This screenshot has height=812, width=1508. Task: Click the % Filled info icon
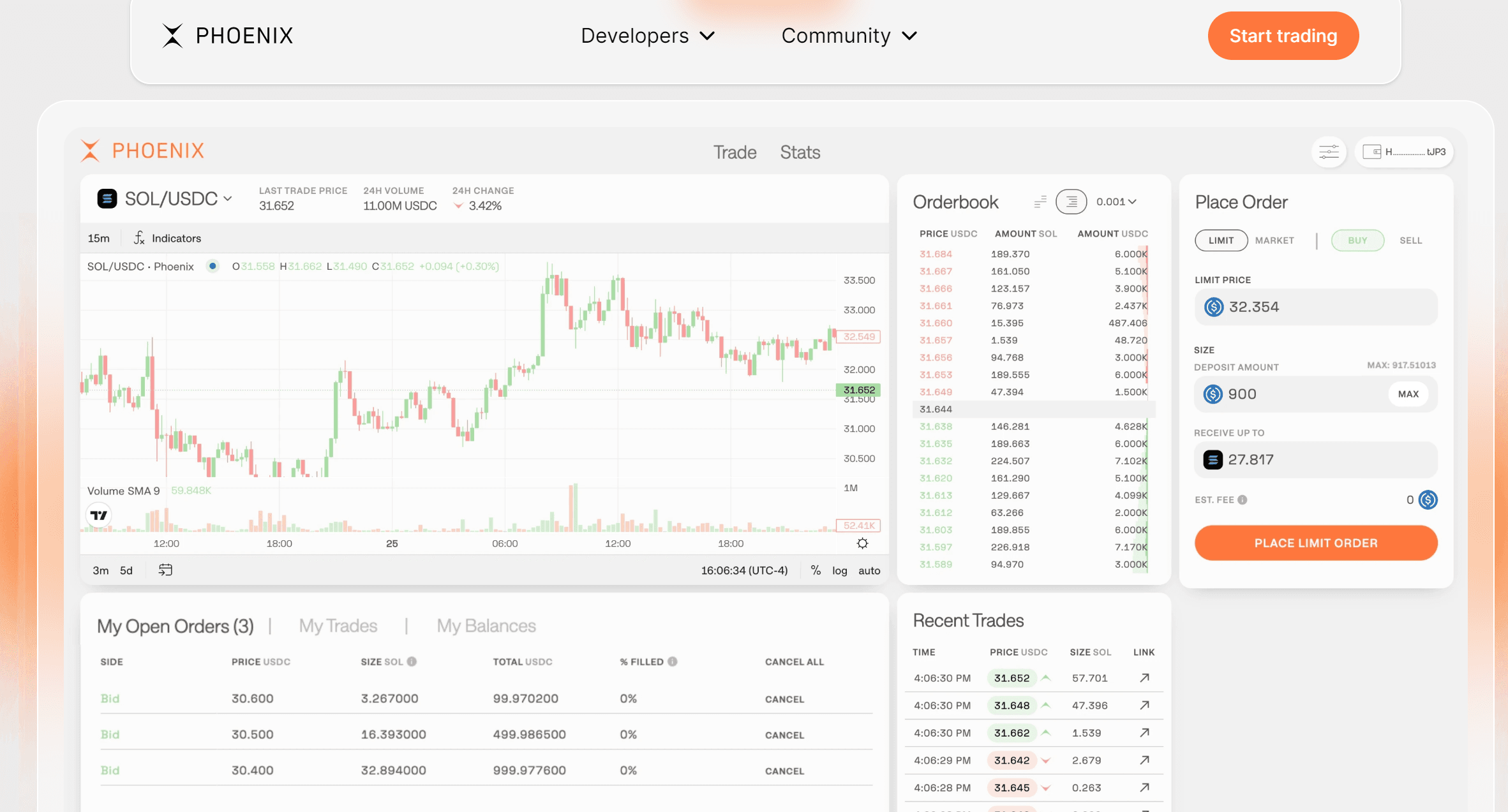pyautogui.click(x=672, y=661)
